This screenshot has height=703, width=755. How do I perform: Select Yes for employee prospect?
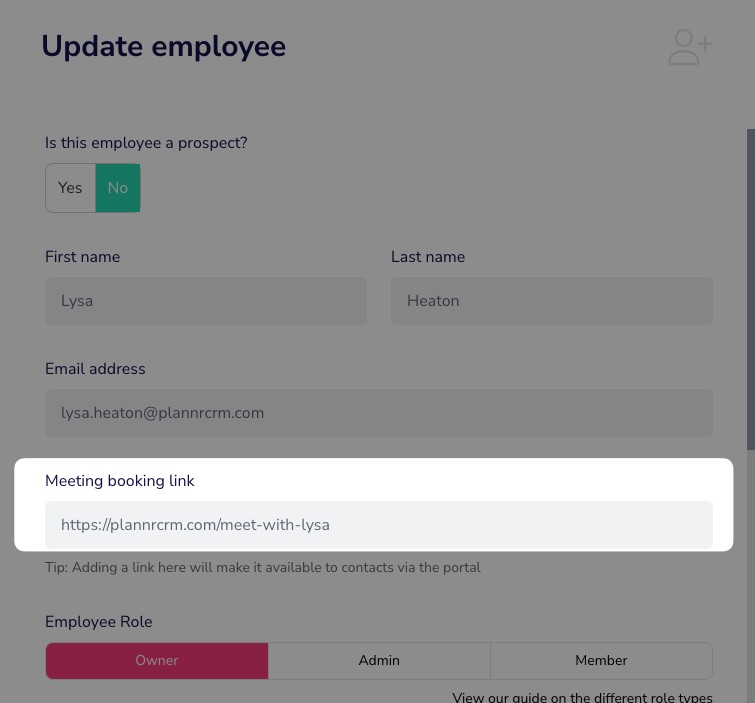coord(70,188)
